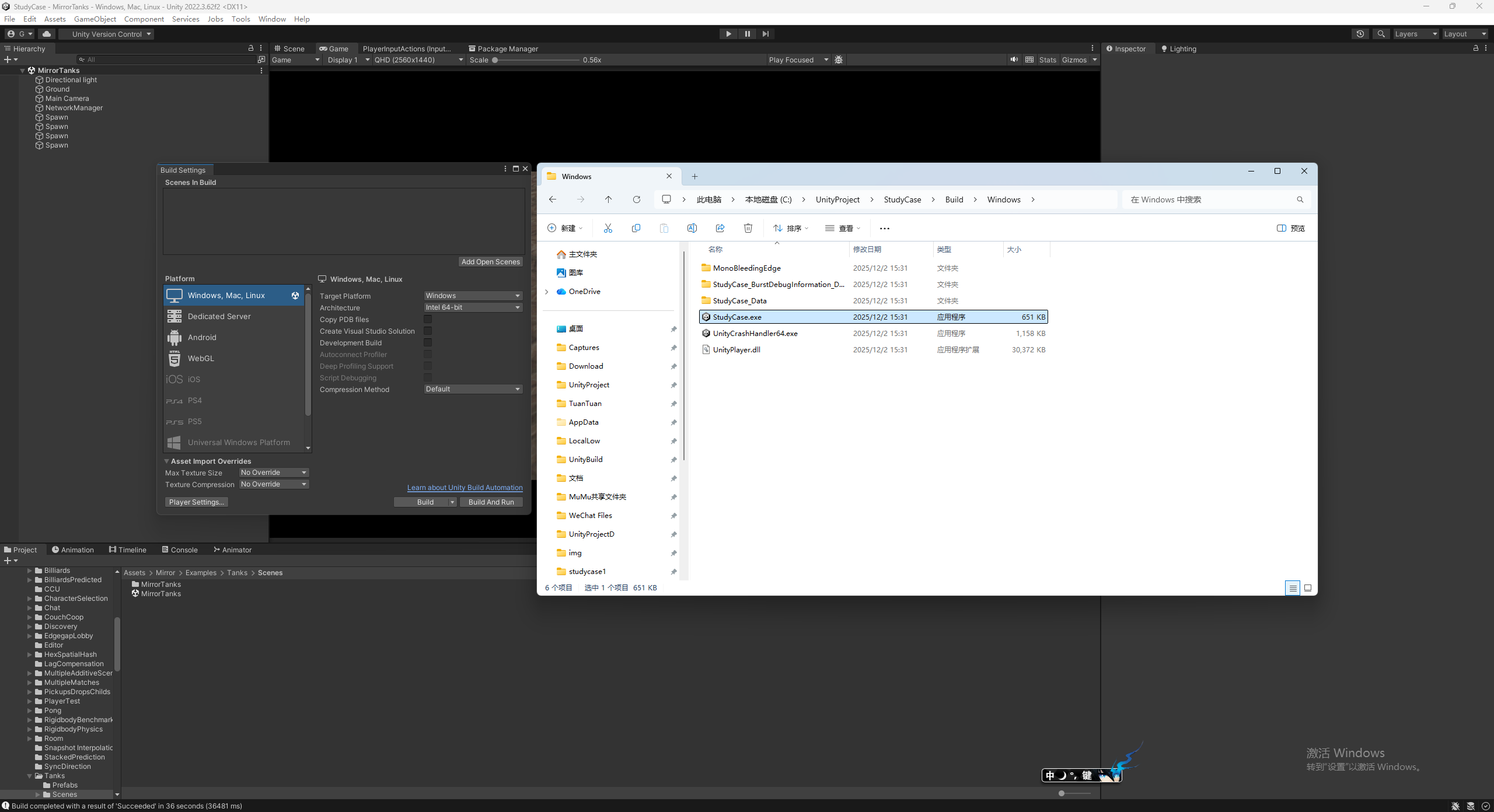Image resolution: width=1494 pixels, height=812 pixels.
Task: Switch to the Console tab
Action: click(x=180, y=549)
